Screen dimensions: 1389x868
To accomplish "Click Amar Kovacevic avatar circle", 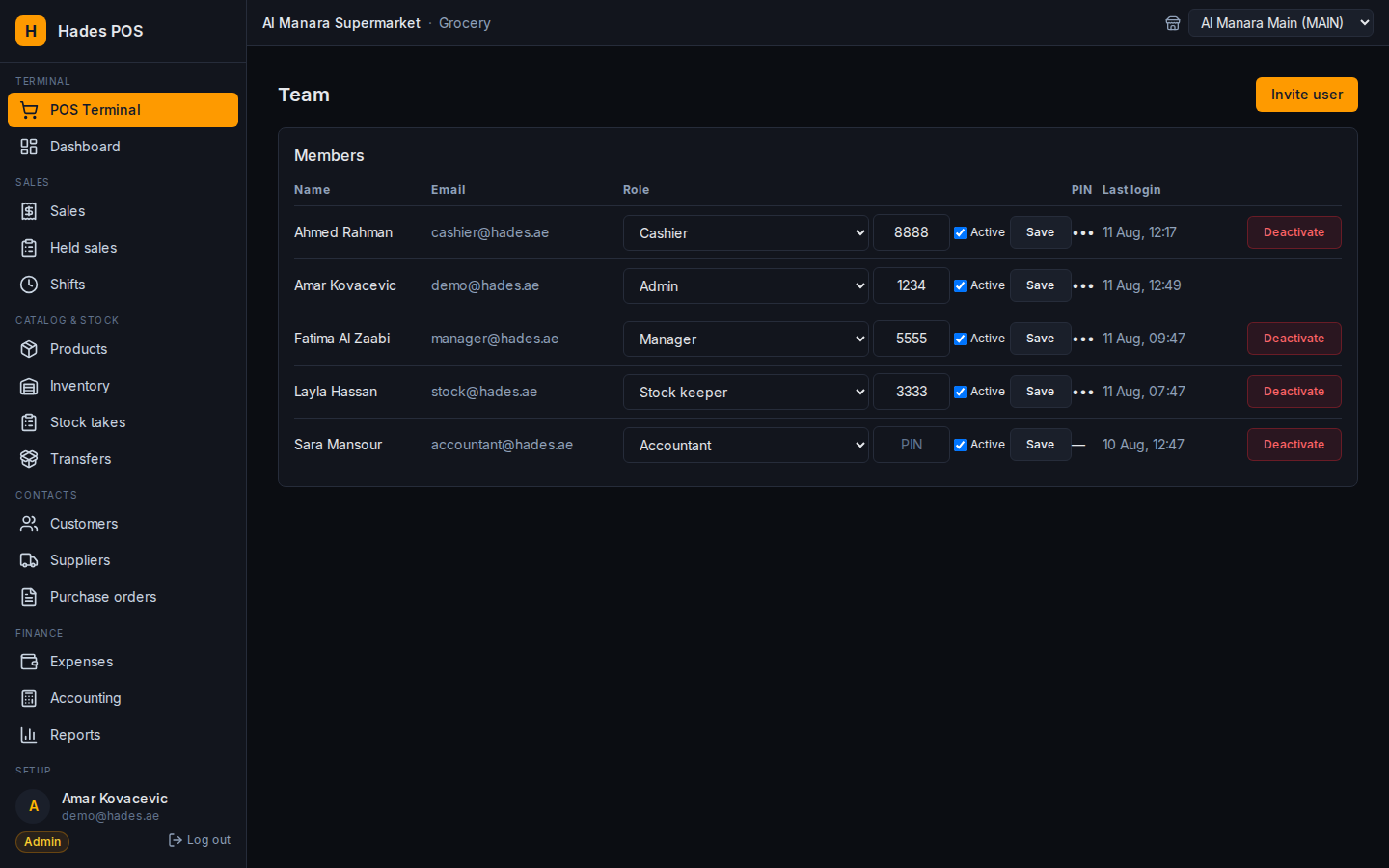I will click(33, 806).
